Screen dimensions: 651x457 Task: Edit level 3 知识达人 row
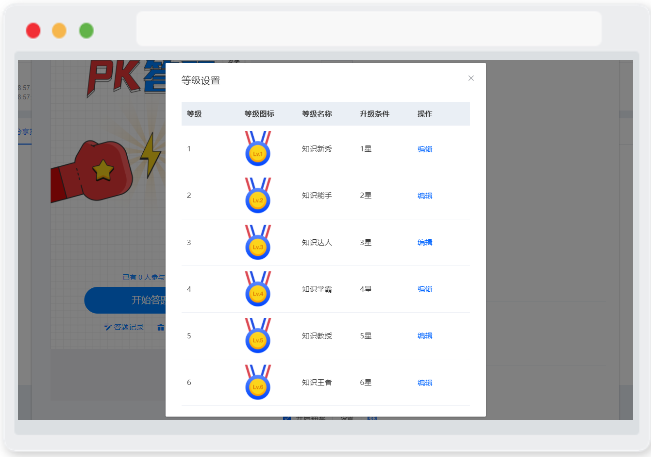[425, 242]
